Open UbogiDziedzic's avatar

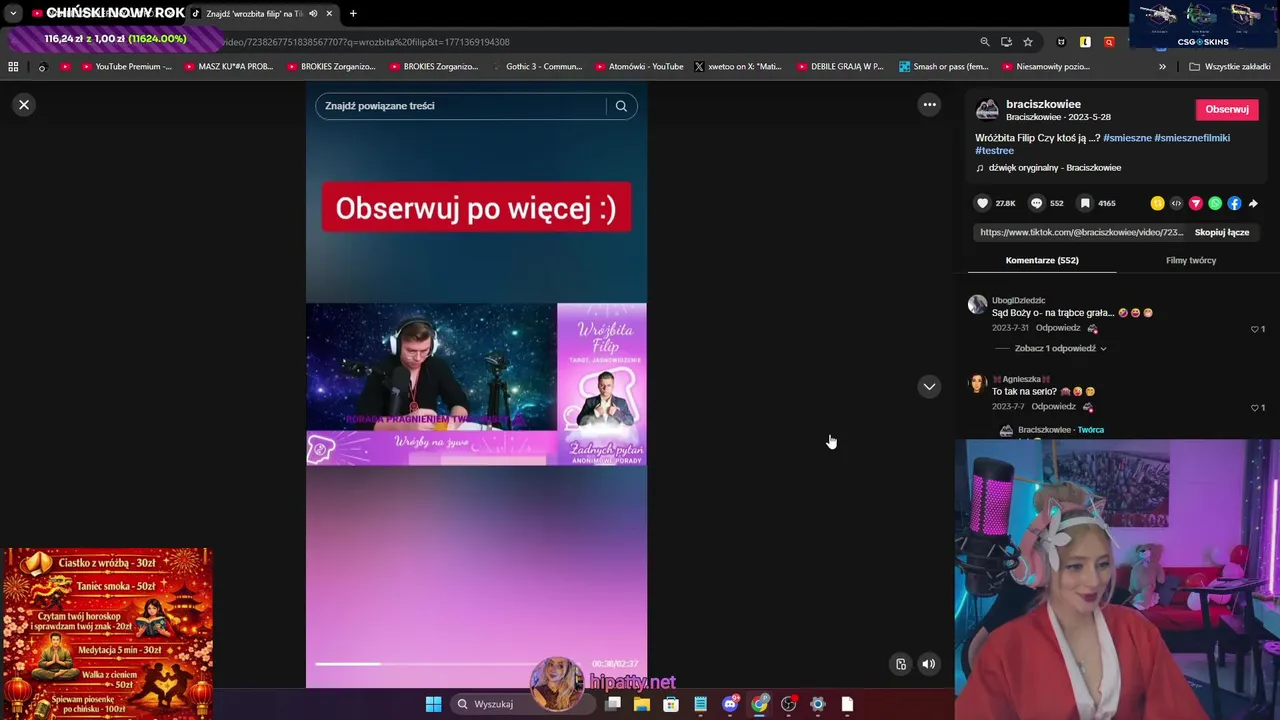coord(978,304)
